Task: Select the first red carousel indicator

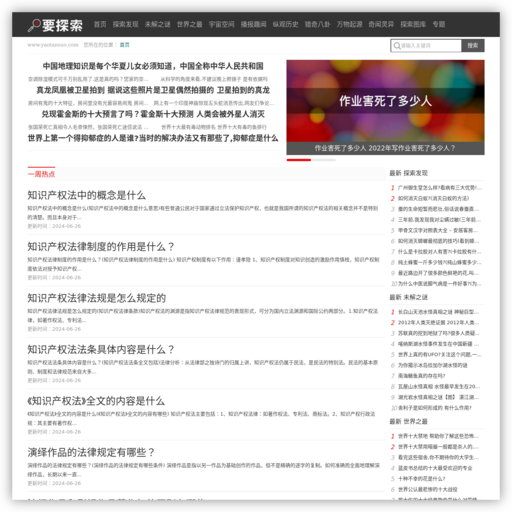Action: click(299, 160)
